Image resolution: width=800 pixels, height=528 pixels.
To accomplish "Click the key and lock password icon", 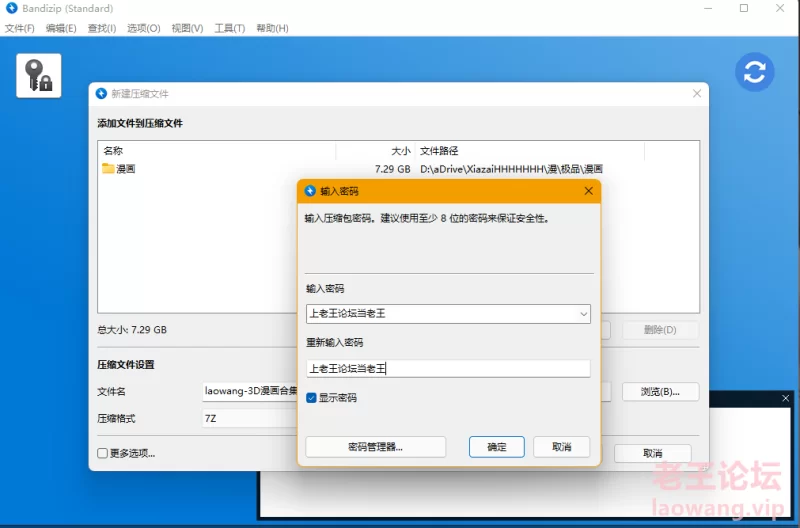I will [x=39, y=76].
